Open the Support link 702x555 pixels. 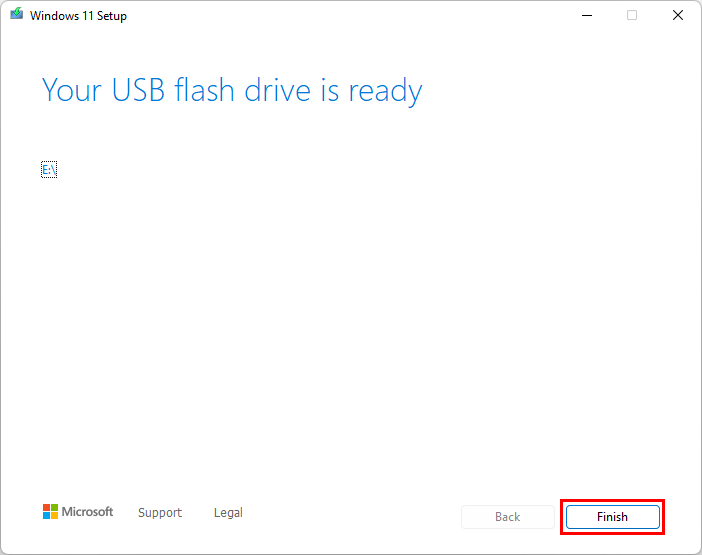coord(160,513)
